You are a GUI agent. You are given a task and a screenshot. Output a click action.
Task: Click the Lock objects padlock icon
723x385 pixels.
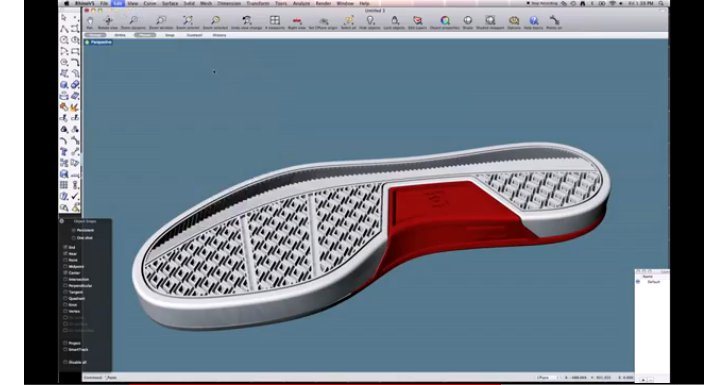pyautogui.click(x=395, y=20)
